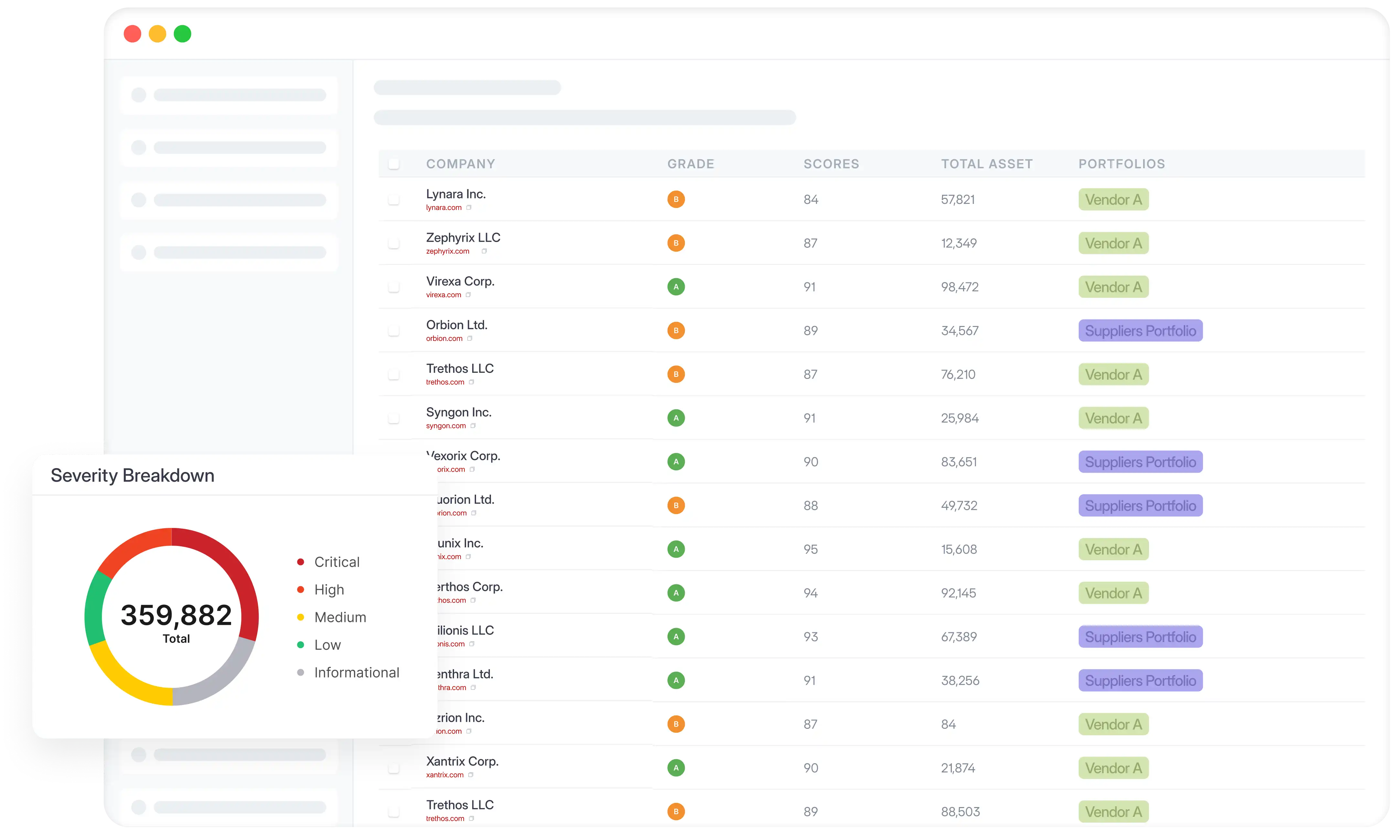Sort by the TOTAL ASSET column header

pos(987,164)
